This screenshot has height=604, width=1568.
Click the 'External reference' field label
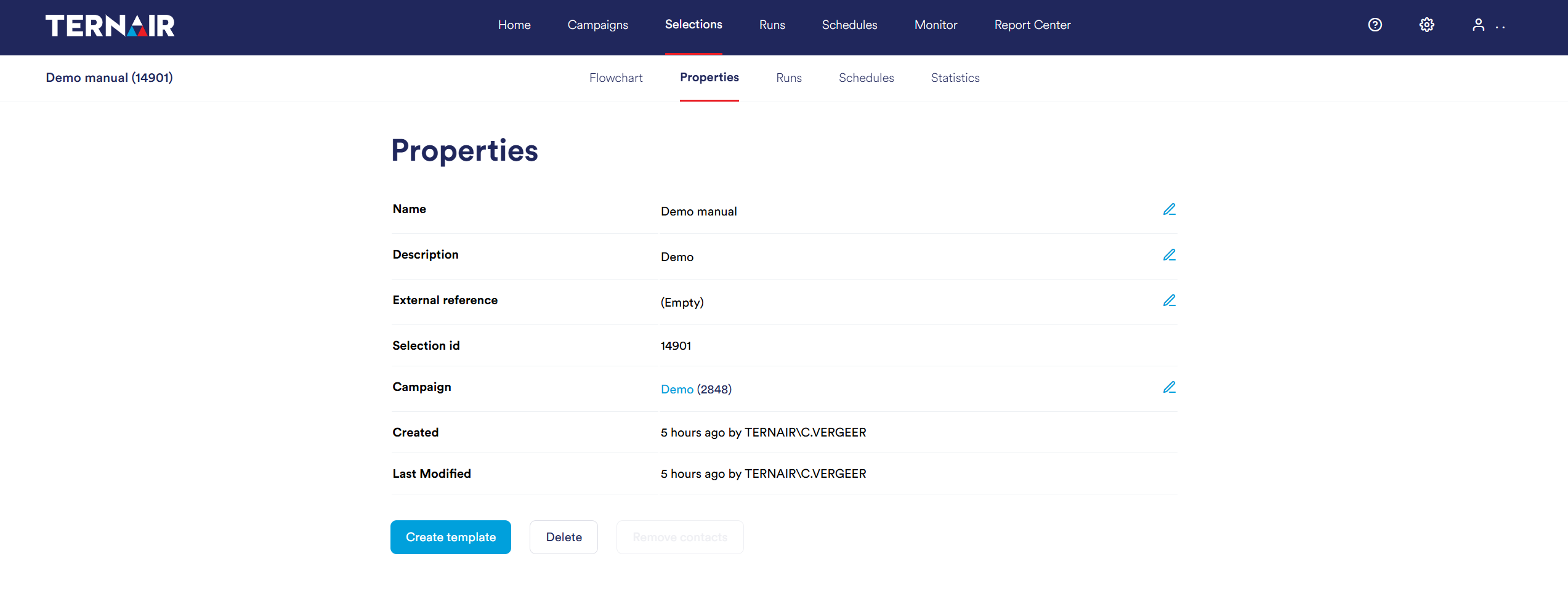click(445, 300)
